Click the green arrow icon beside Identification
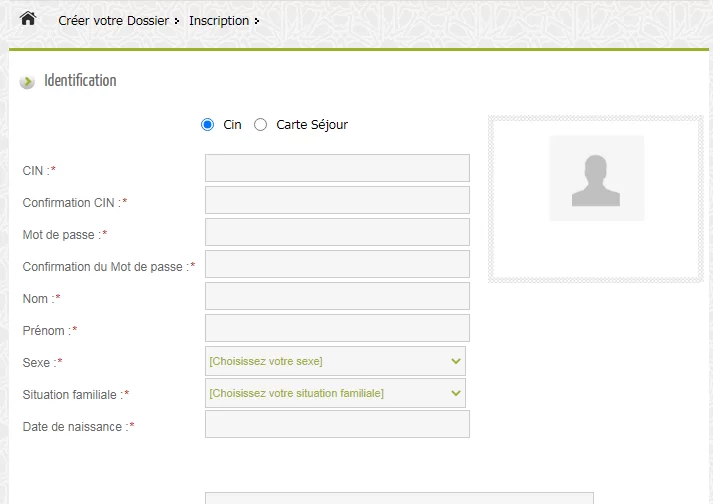 click(27, 82)
